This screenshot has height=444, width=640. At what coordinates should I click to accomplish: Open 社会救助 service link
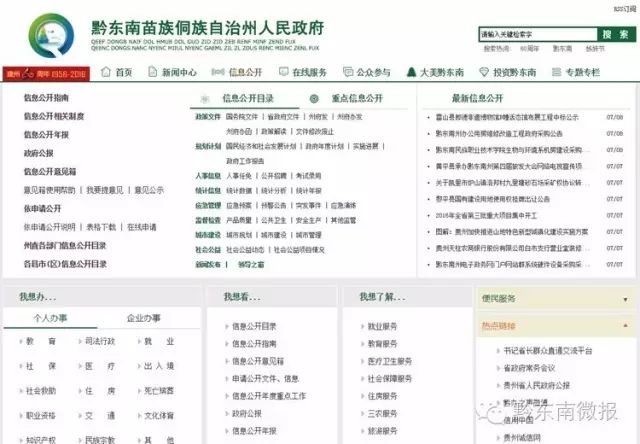coord(41,391)
